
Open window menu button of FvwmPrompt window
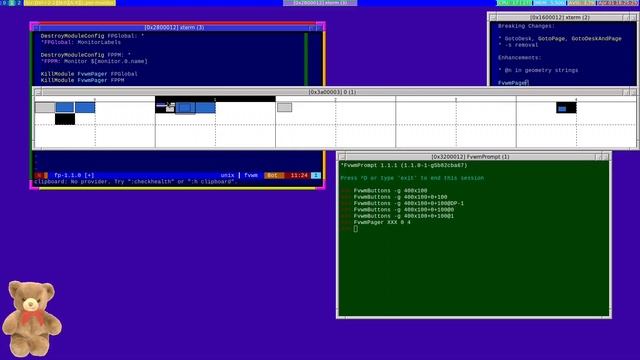pyautogui.click(x=342, y=157)
